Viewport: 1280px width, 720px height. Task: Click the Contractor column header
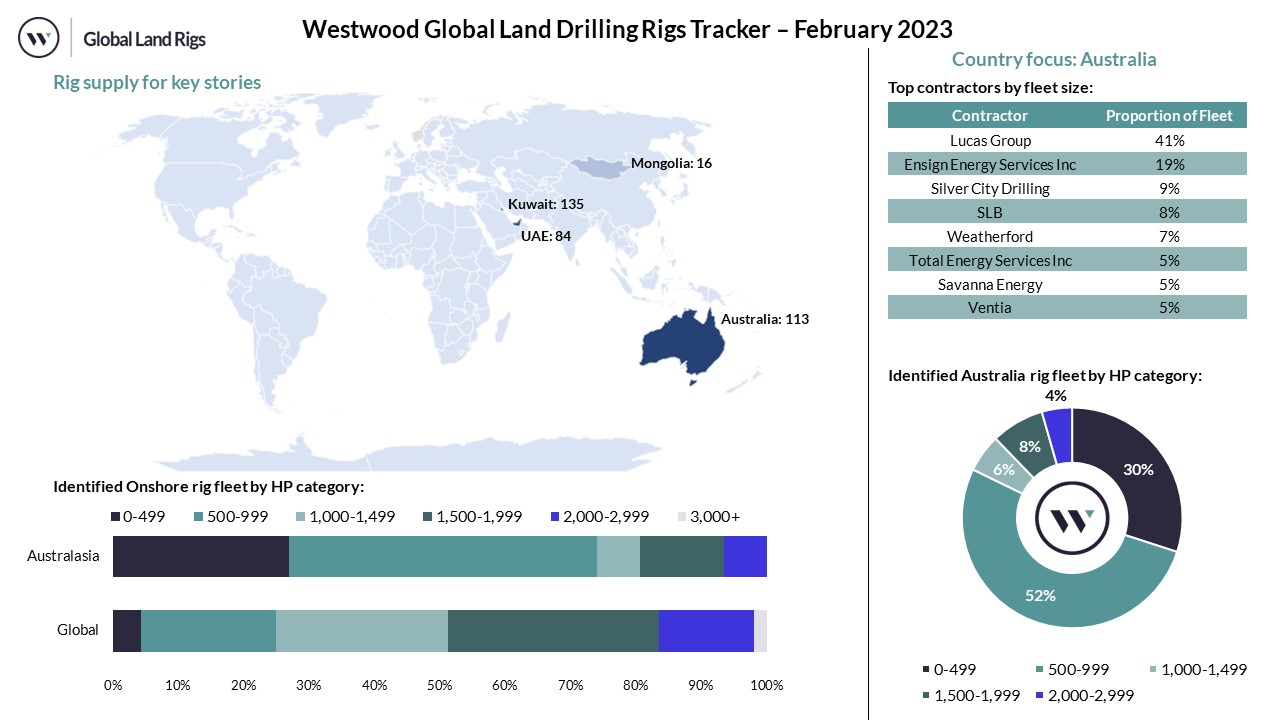[x=989, y=116]
